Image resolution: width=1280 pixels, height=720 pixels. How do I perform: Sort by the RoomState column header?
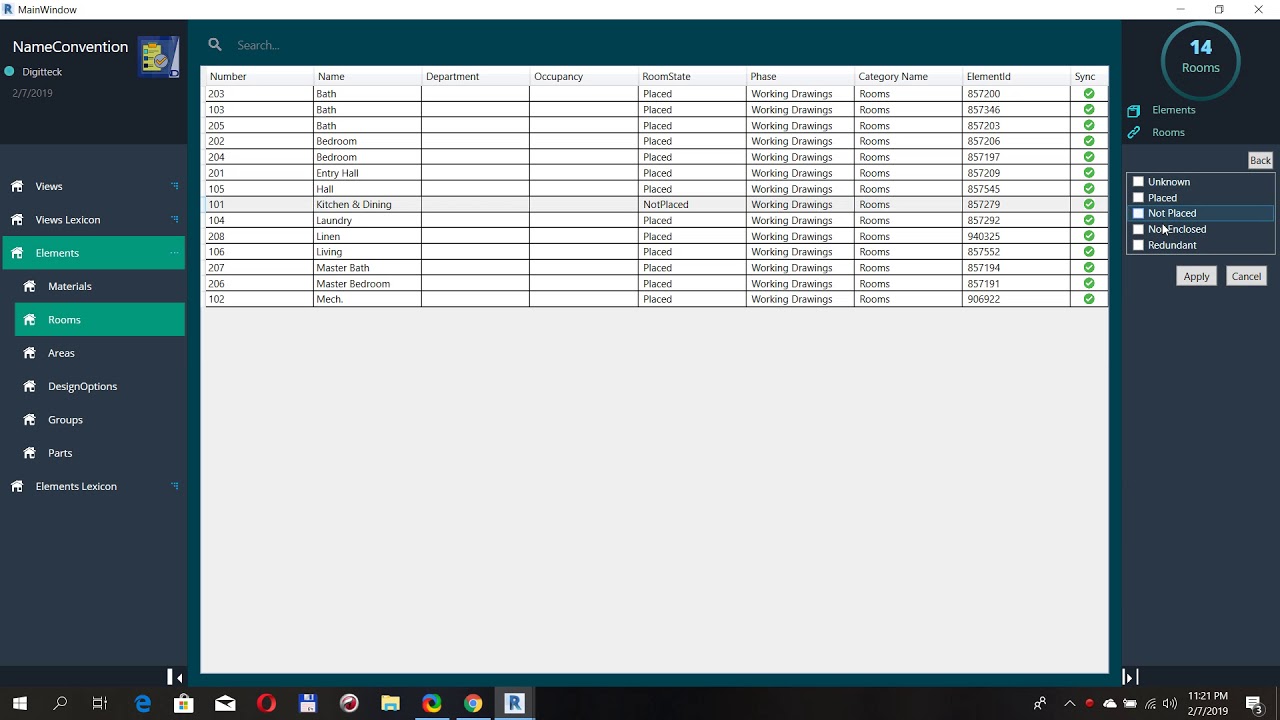click(691, 76)
